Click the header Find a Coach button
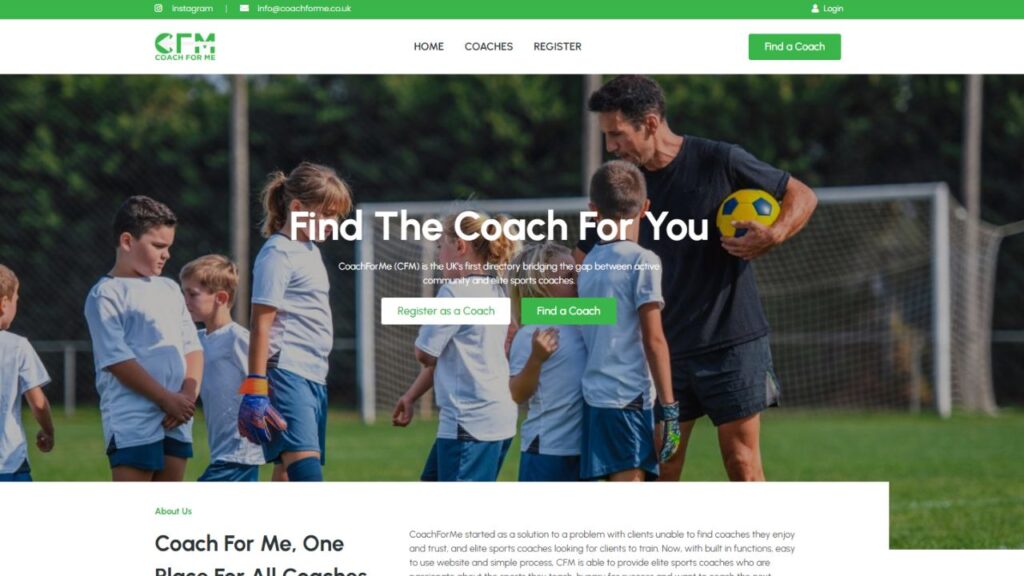The image size is (1024, 576). click(x=794, y=46)
